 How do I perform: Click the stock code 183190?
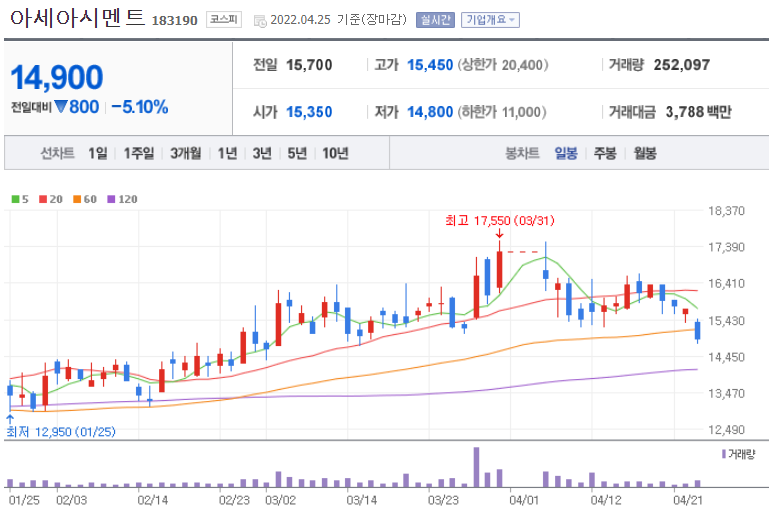(x=175, y=21)
